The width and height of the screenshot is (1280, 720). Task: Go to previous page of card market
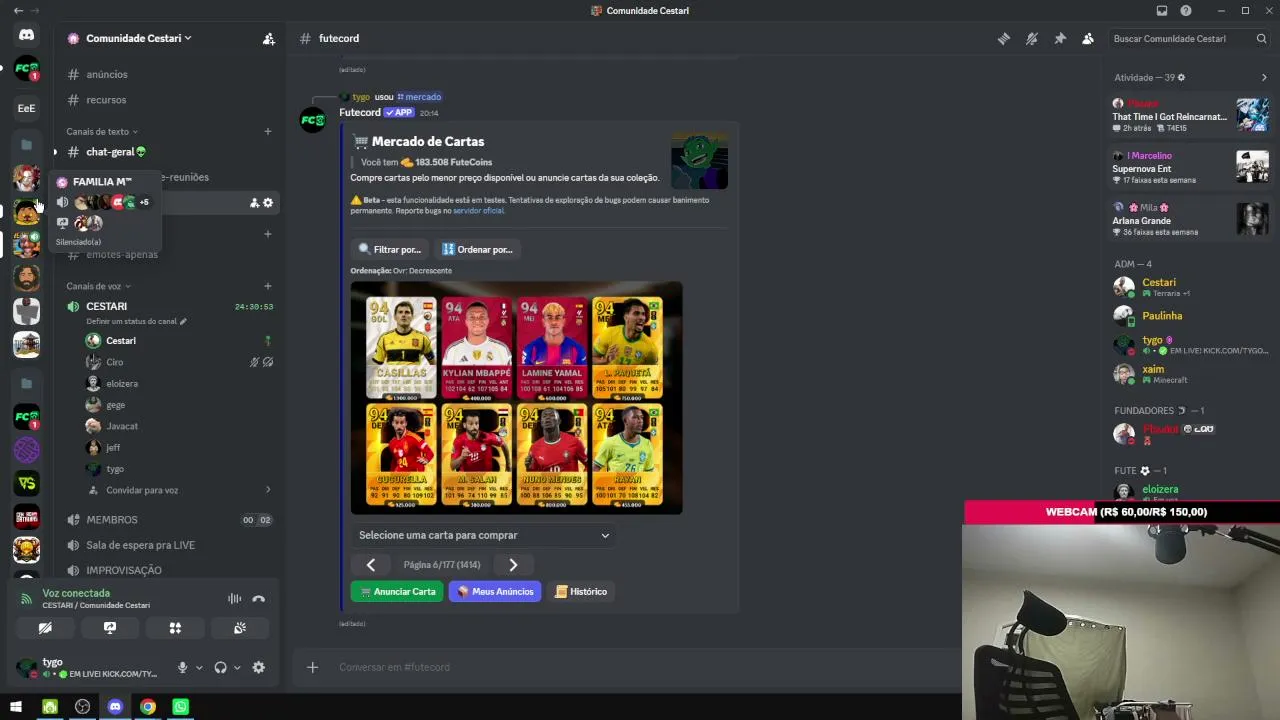coord(371,565)
